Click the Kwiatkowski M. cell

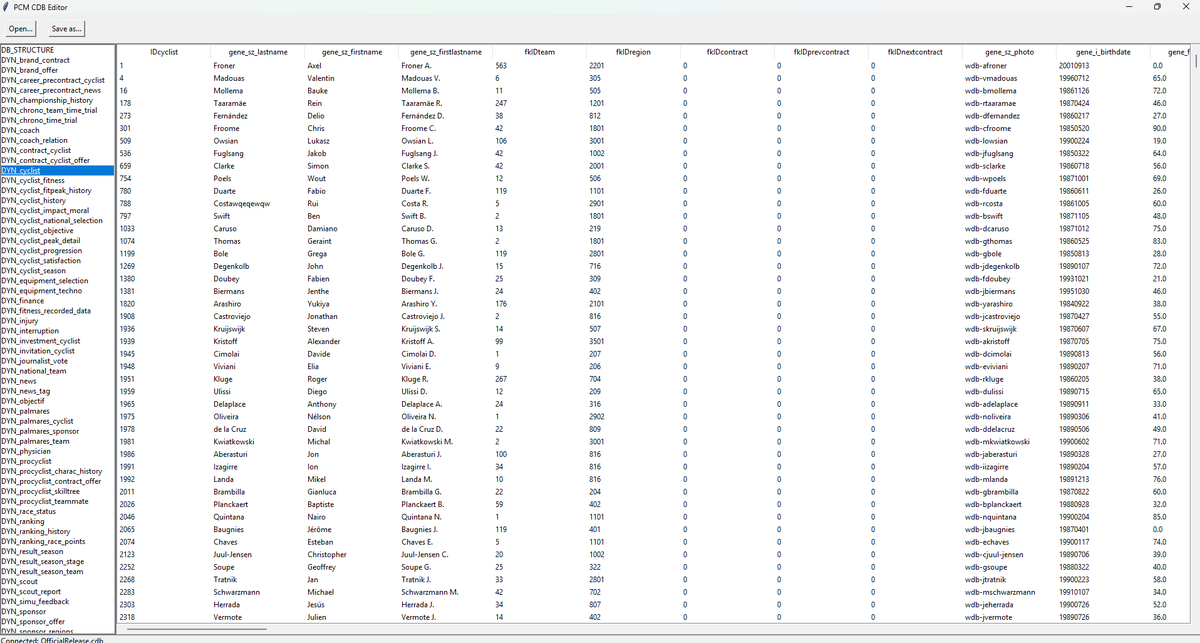tap(427, 441)
